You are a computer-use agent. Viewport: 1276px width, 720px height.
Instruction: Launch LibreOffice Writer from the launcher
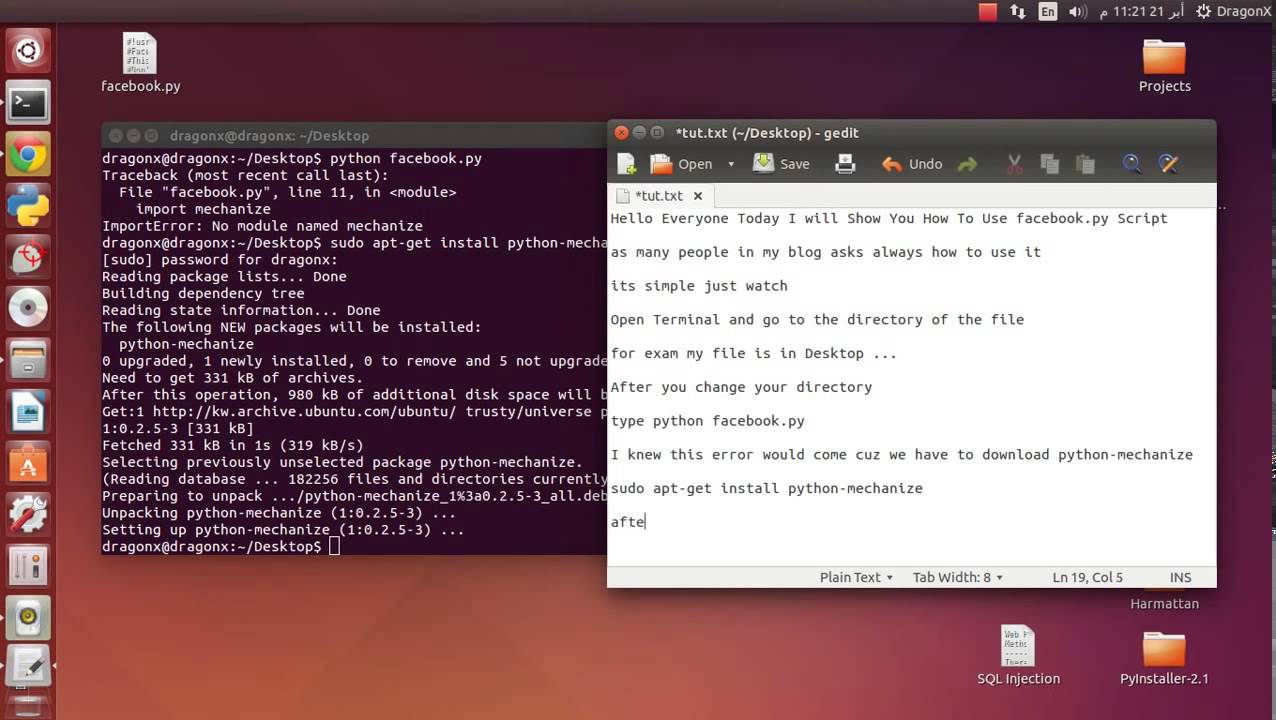coord(28,412)
